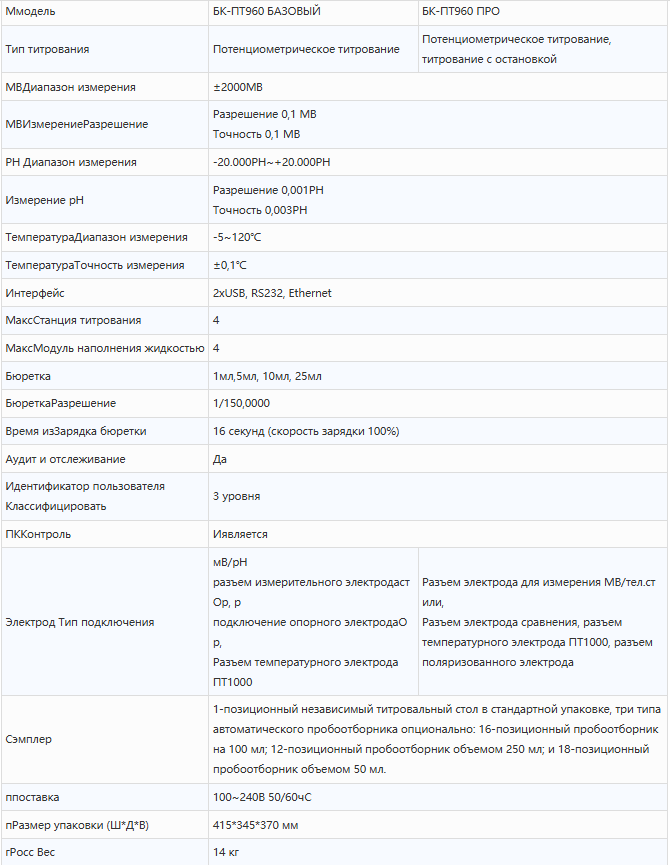
Task: Select the -5~120°C temperature range cell
Action: click(237, 237)
